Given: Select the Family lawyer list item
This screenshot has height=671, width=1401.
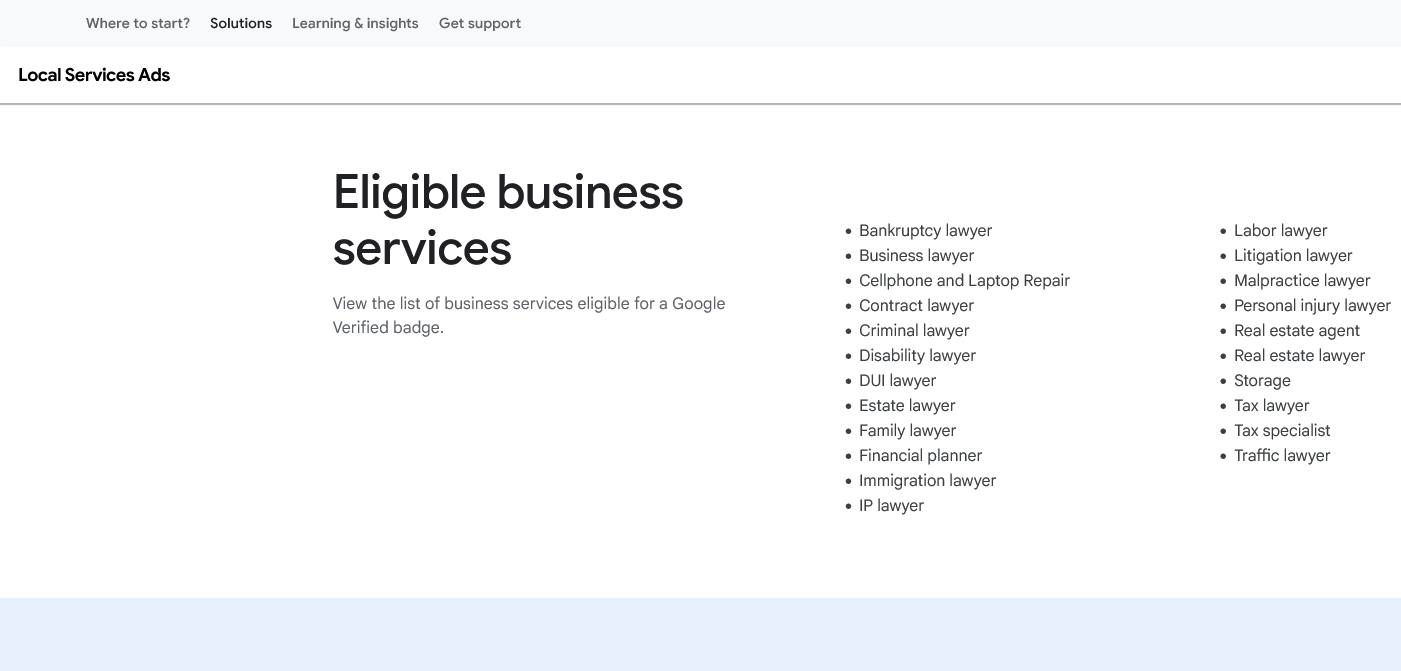Looking at the screenshot, I should coord(907,430).
